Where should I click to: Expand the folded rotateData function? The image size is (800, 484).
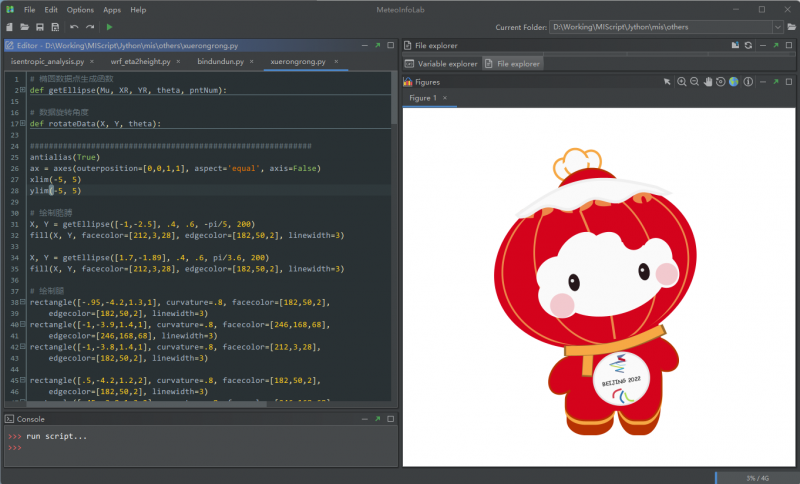tap(23, 124)
